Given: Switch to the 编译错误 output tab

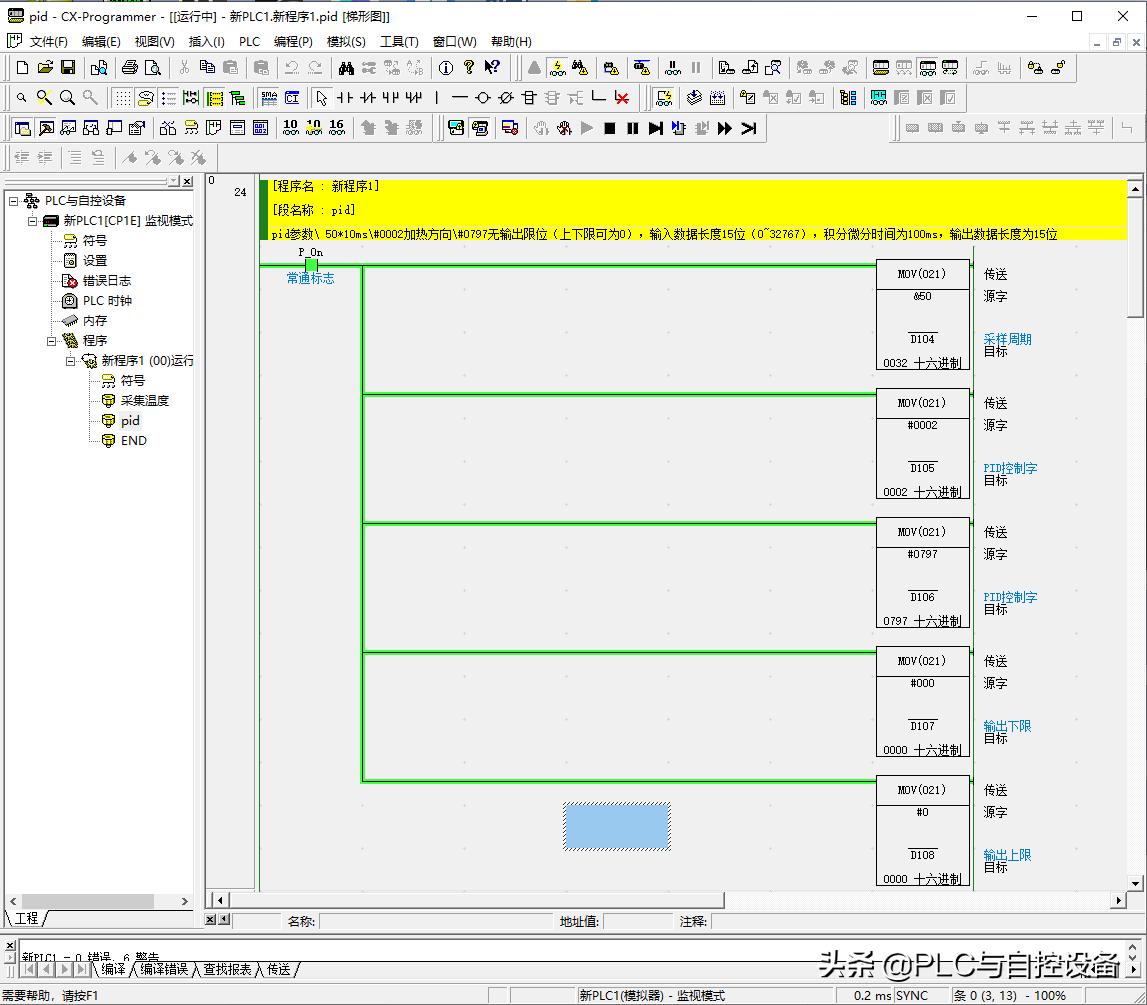Looking at the screenshot, I should (x=163, y=969).
